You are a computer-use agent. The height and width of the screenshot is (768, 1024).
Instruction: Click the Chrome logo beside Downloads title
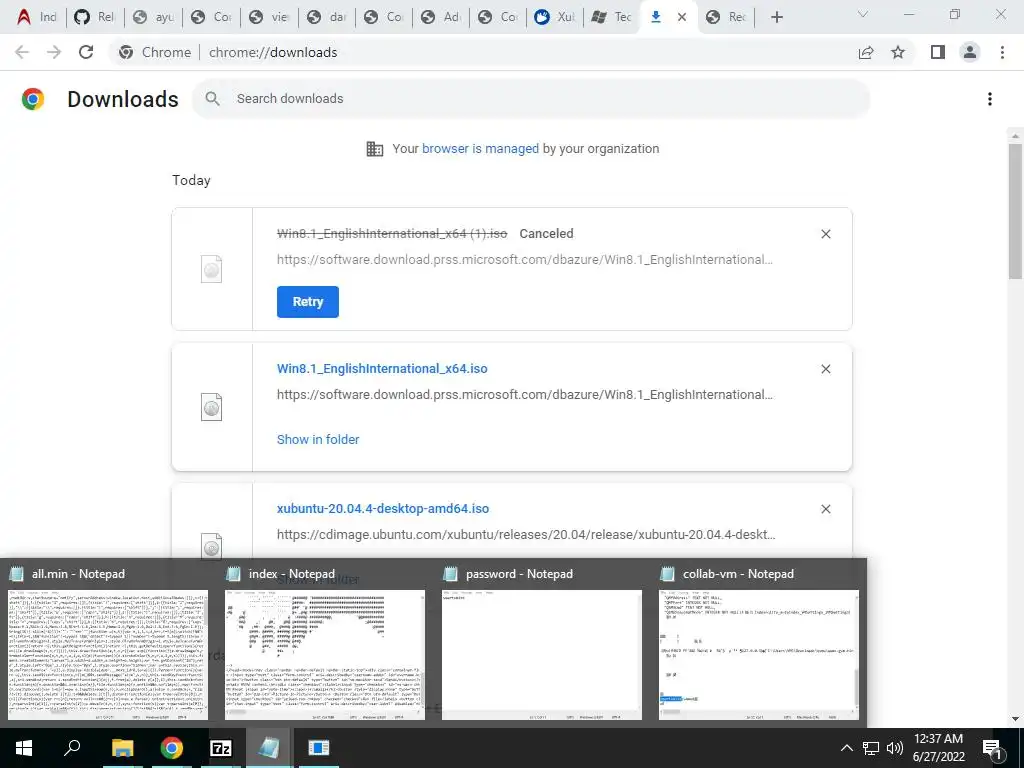pos(33,99)
